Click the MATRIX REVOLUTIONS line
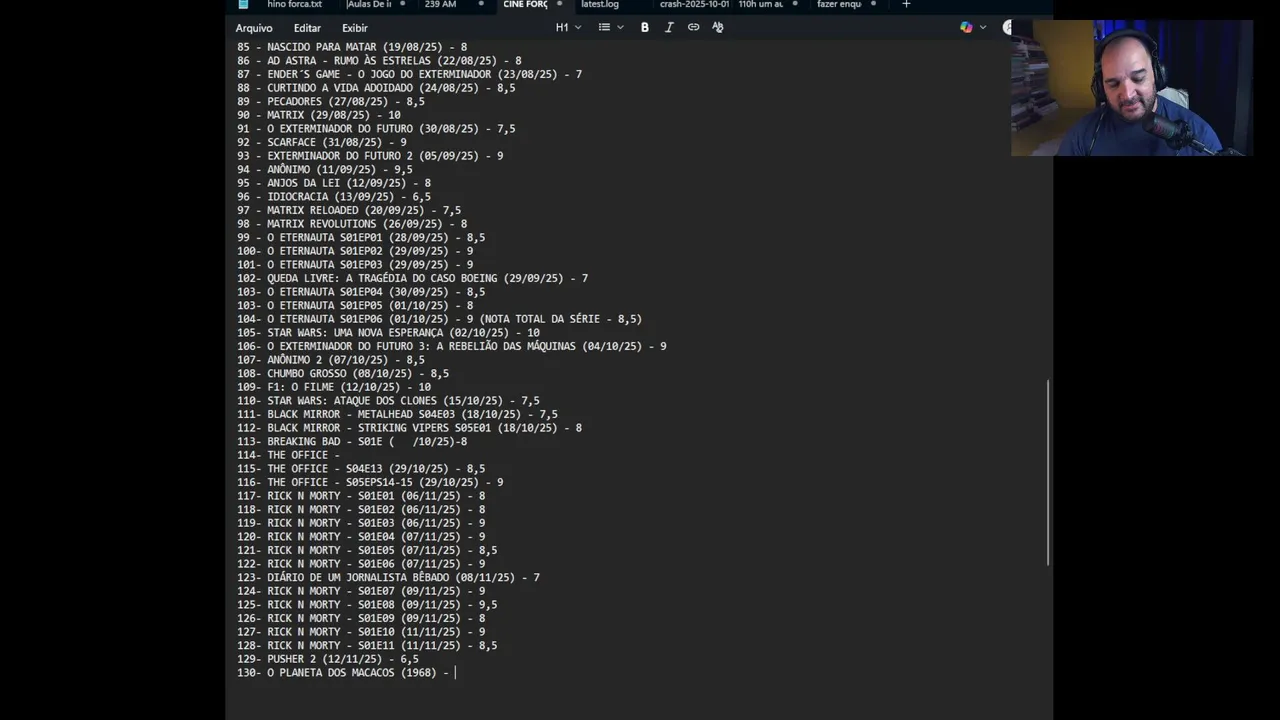The image size is (1280, 720). click(352, 224)
